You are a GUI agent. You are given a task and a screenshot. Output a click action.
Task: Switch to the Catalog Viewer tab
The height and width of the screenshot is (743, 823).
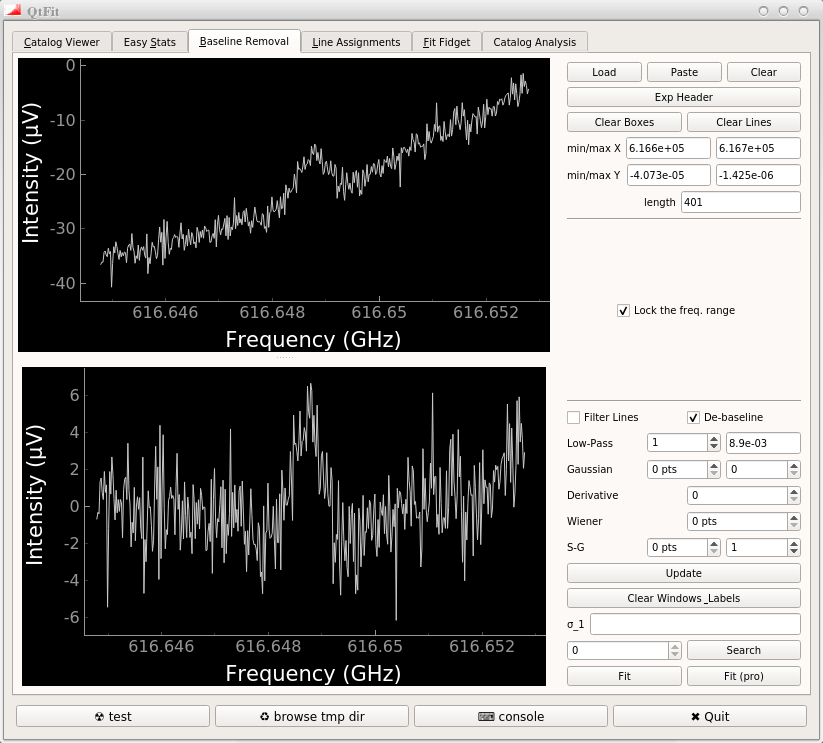click(62, 42)
